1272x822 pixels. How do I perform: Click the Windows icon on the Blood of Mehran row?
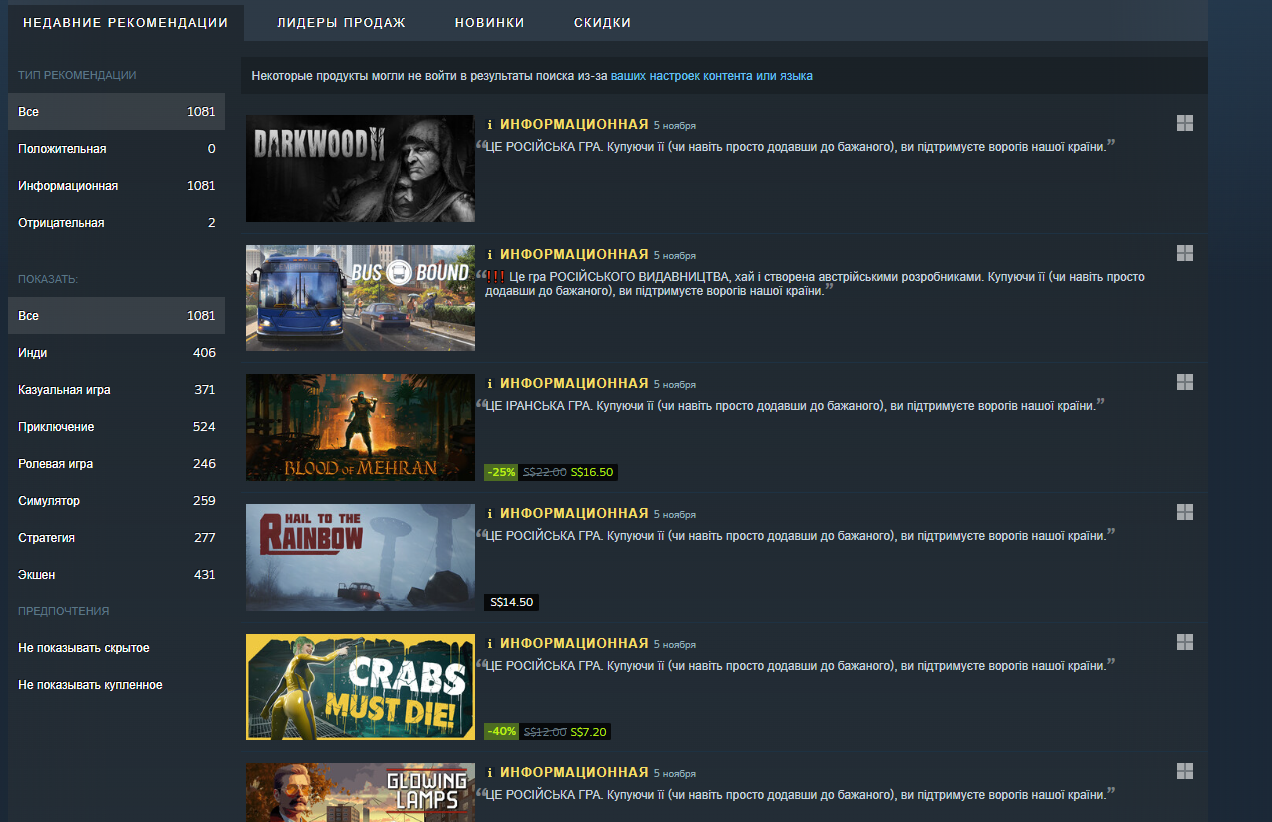[x=1185, y=382]
